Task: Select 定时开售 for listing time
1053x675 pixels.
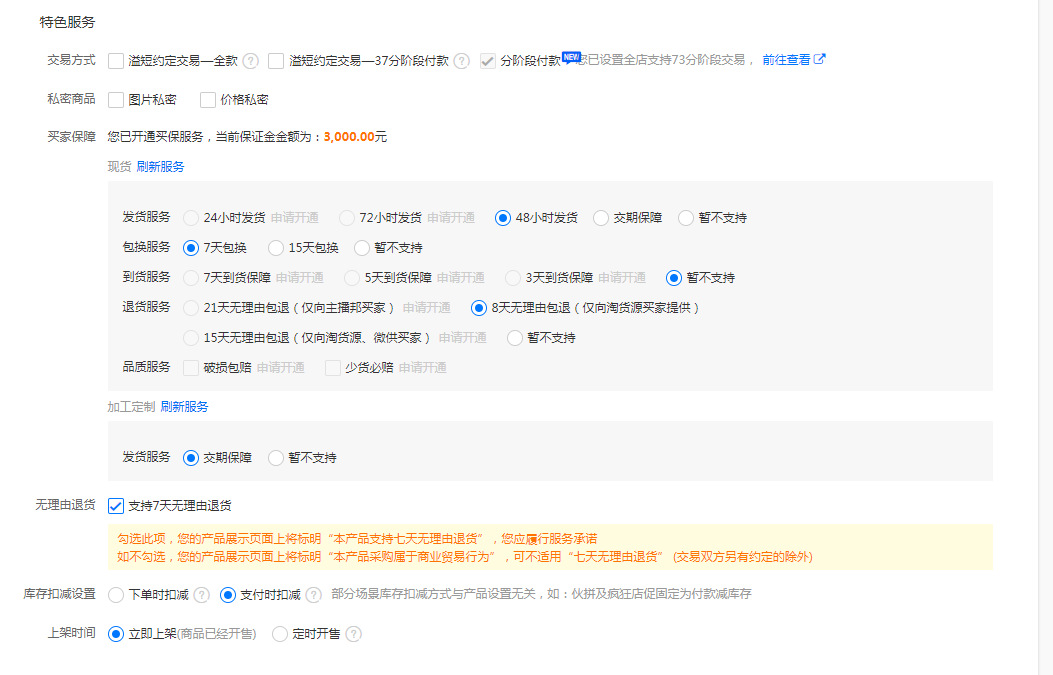Action: 280,634
